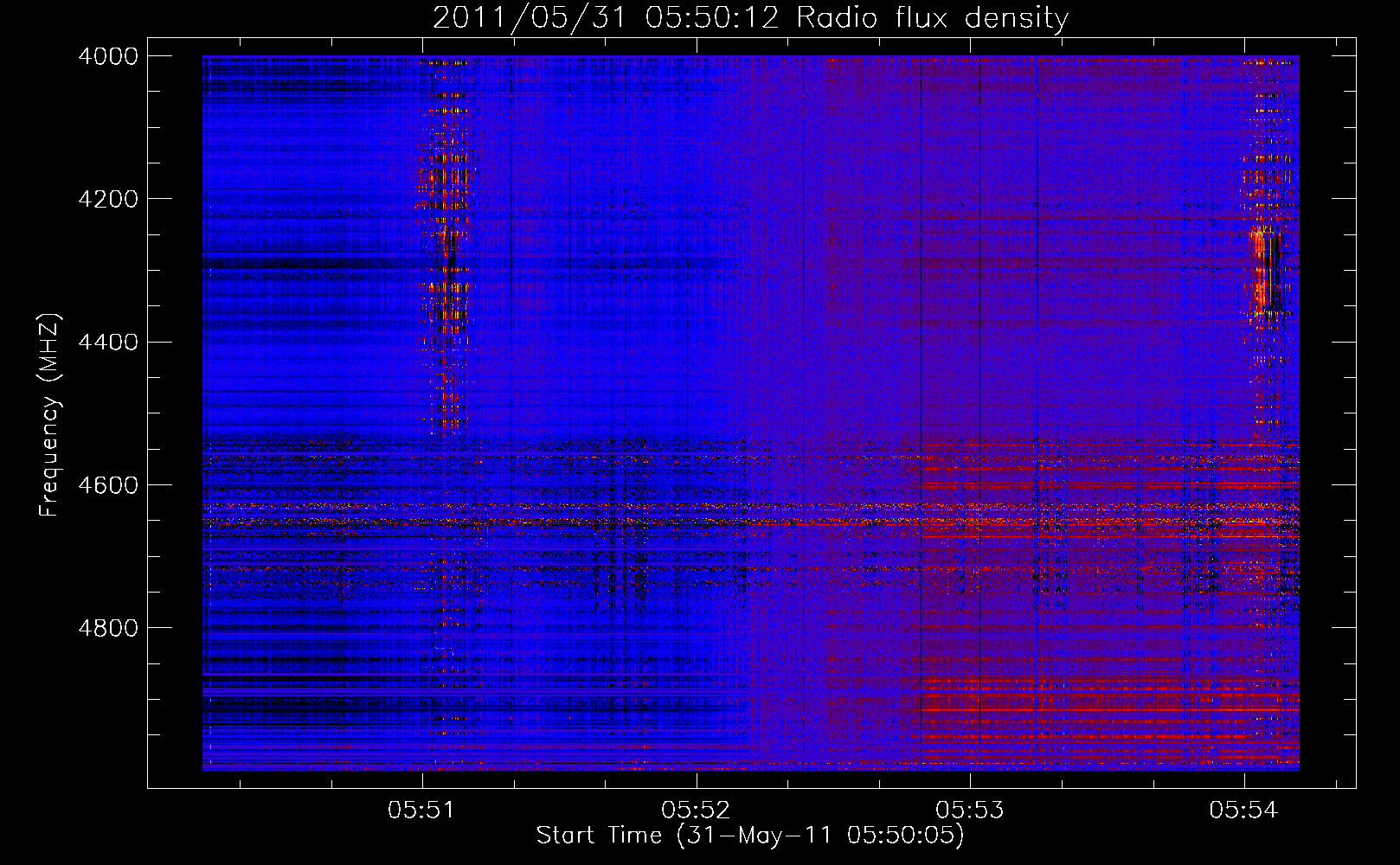Click the 4600 frequency tick label
Image resolution: width=1400 pixels, height=865 pixels.
pyautogui.click(x=108, y=485)
